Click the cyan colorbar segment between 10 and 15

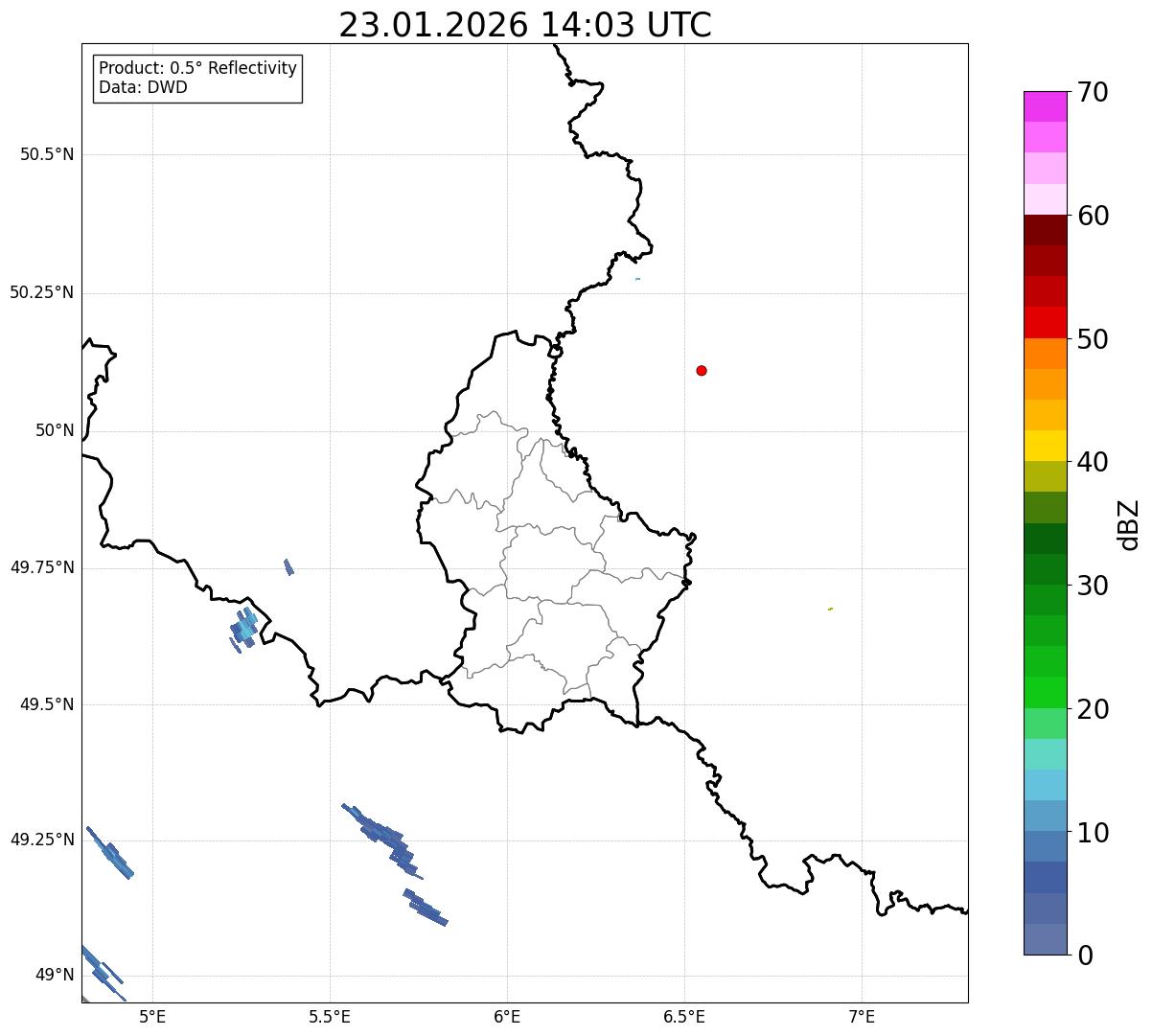pyautogui.click(x=1046, y=785)
